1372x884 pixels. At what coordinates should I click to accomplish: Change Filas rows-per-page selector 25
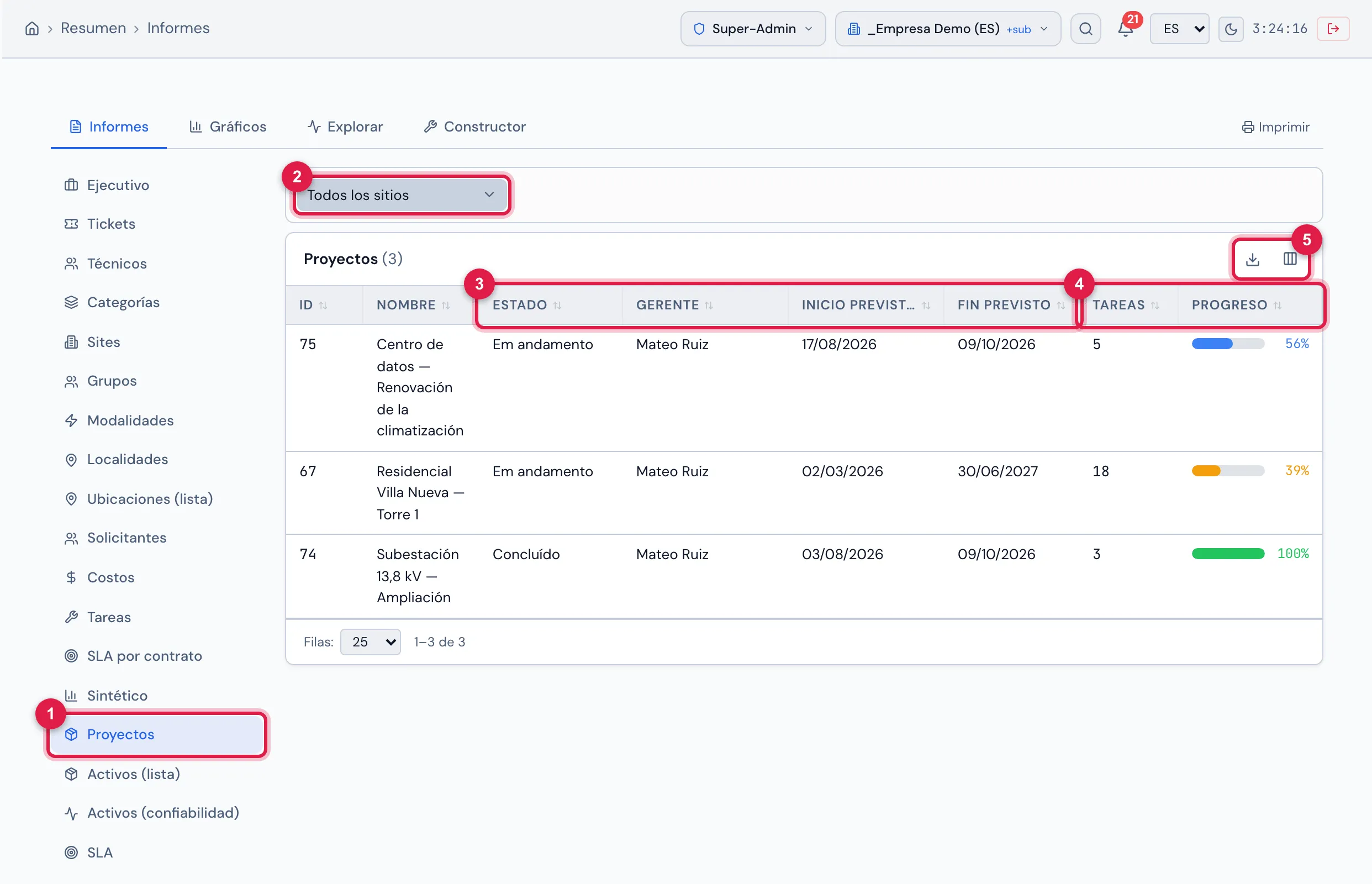pos(370,642)
